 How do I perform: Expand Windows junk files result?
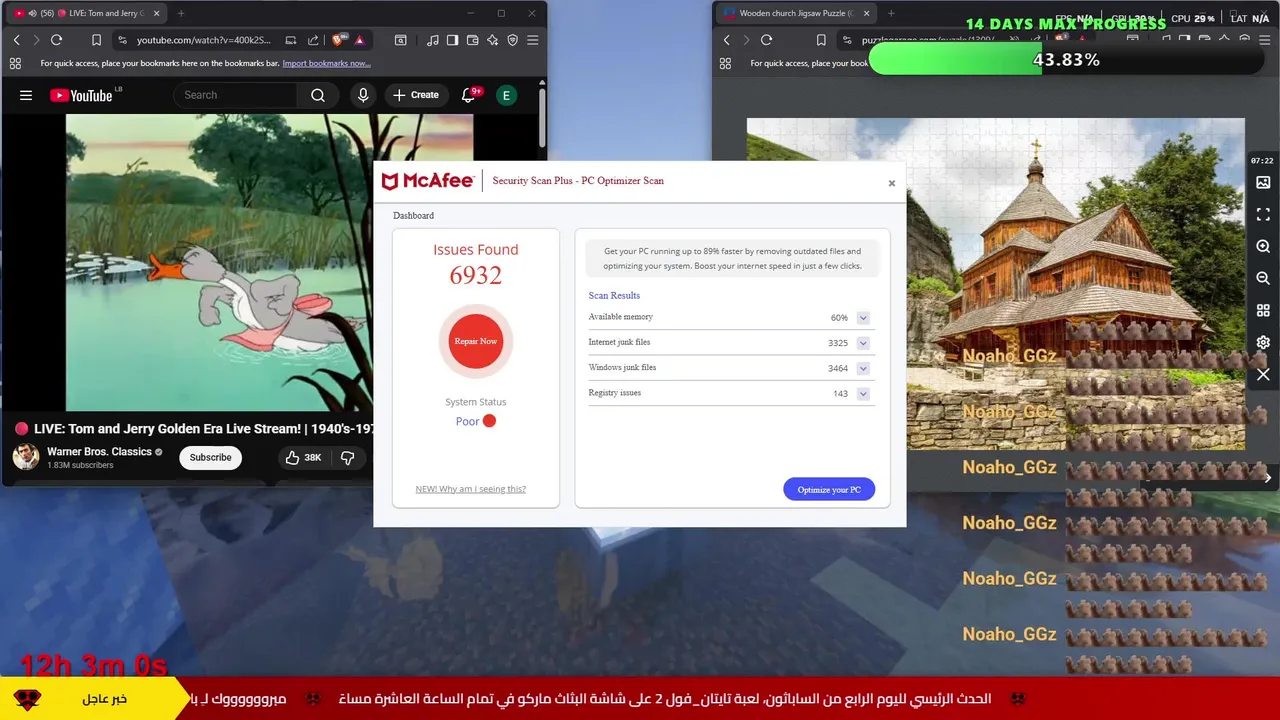[x=862, y=368]
